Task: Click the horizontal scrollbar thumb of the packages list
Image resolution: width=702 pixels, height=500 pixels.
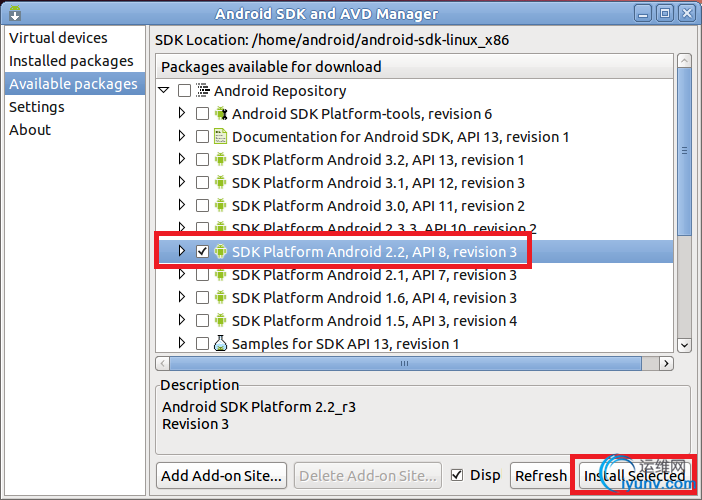Action: point(405,363)
